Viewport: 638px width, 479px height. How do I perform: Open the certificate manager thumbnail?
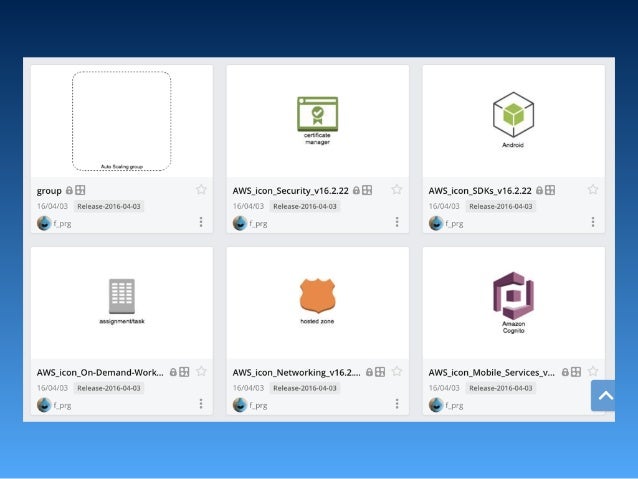pos(318,121)
